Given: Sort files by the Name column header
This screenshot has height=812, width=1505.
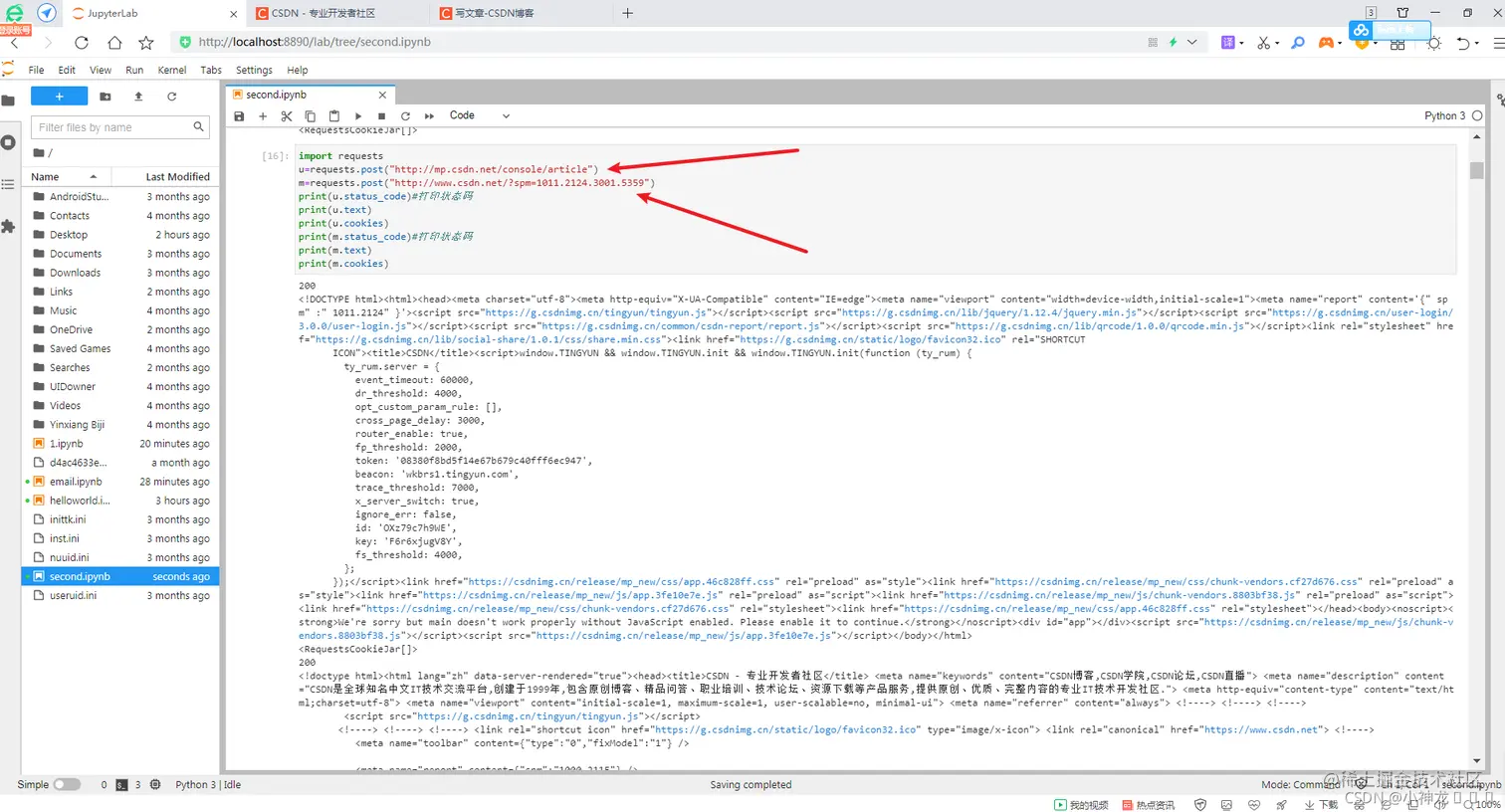Looking at the screenshot, I should coord(67,177).
